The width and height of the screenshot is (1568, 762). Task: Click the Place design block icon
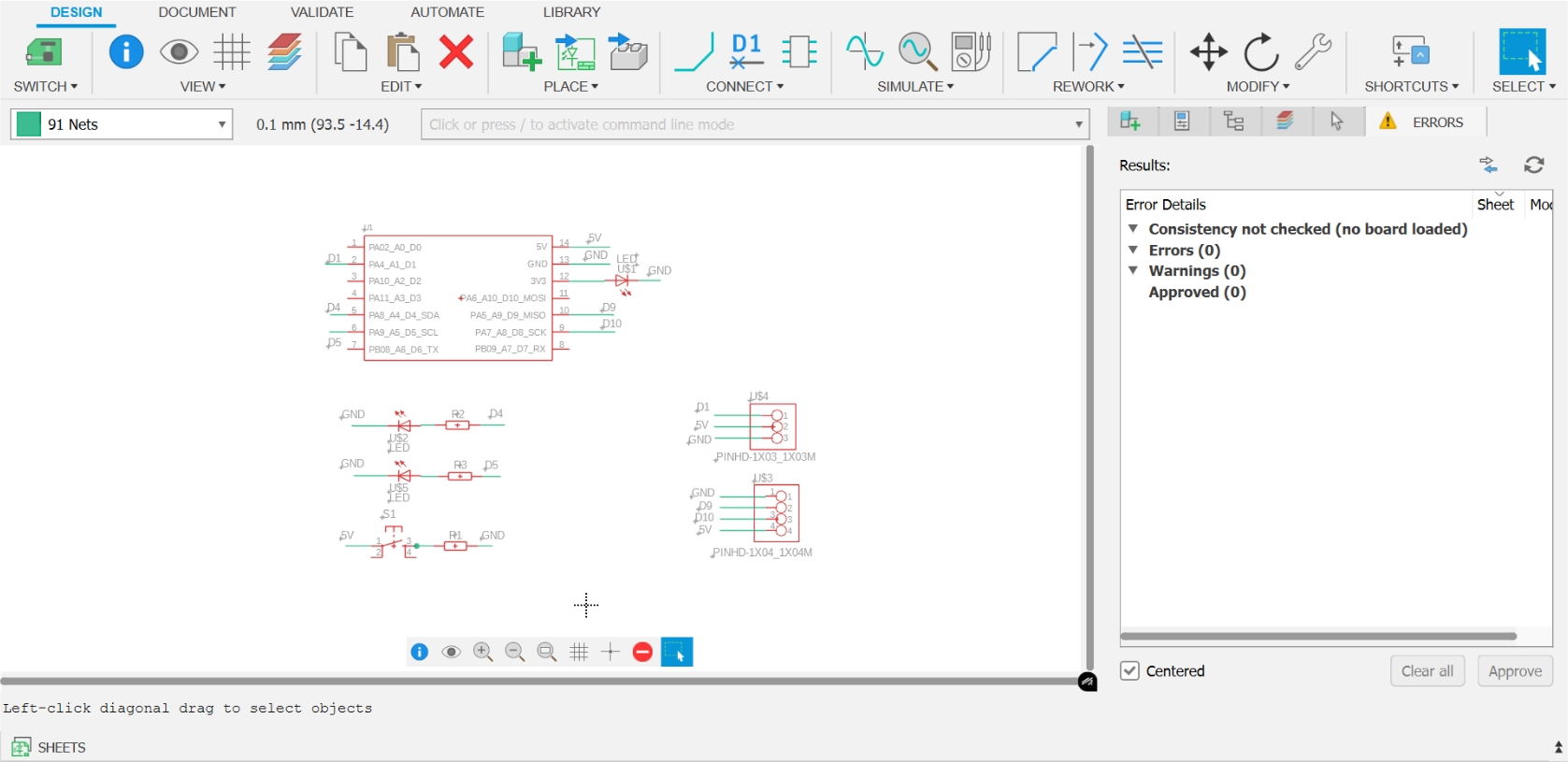[x=575, y=52]
